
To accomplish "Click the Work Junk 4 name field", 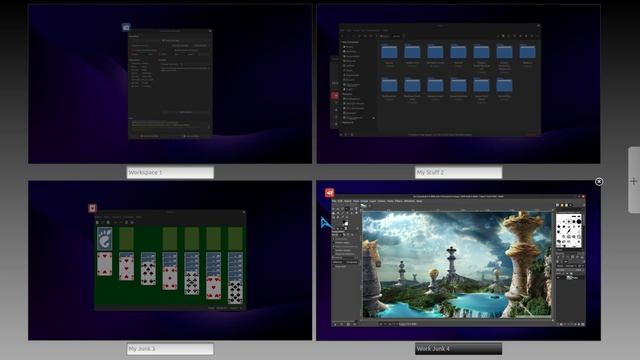I will click(458, 349).
